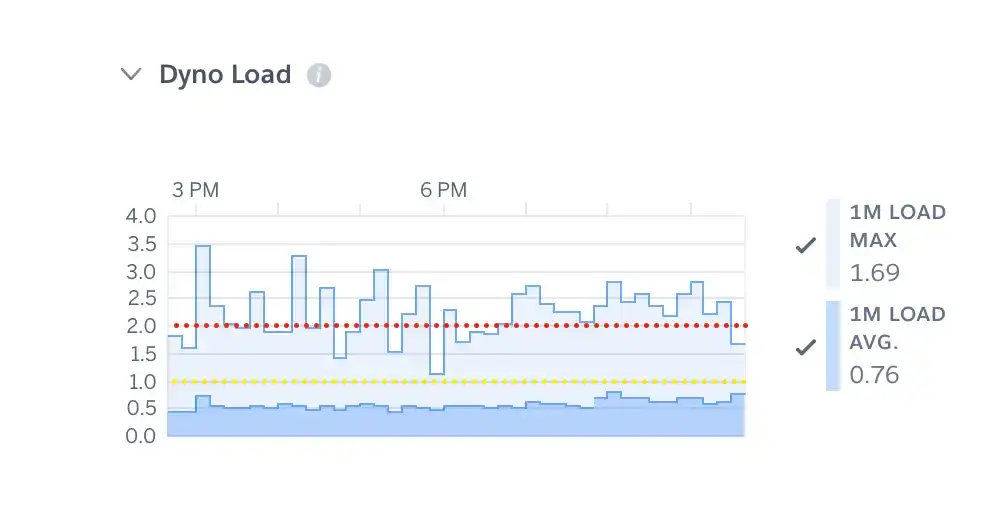Viewport: 999px width, 525px height.
Task: Collapse the Dyno Load section chevron
Action: tap(131, 75)
